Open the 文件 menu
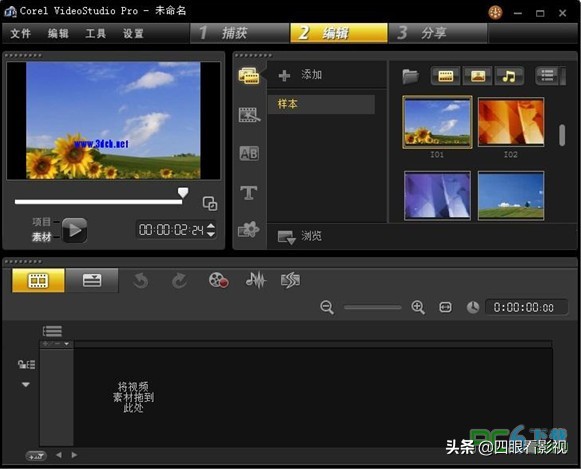581x469 pixels. (20, 33)
